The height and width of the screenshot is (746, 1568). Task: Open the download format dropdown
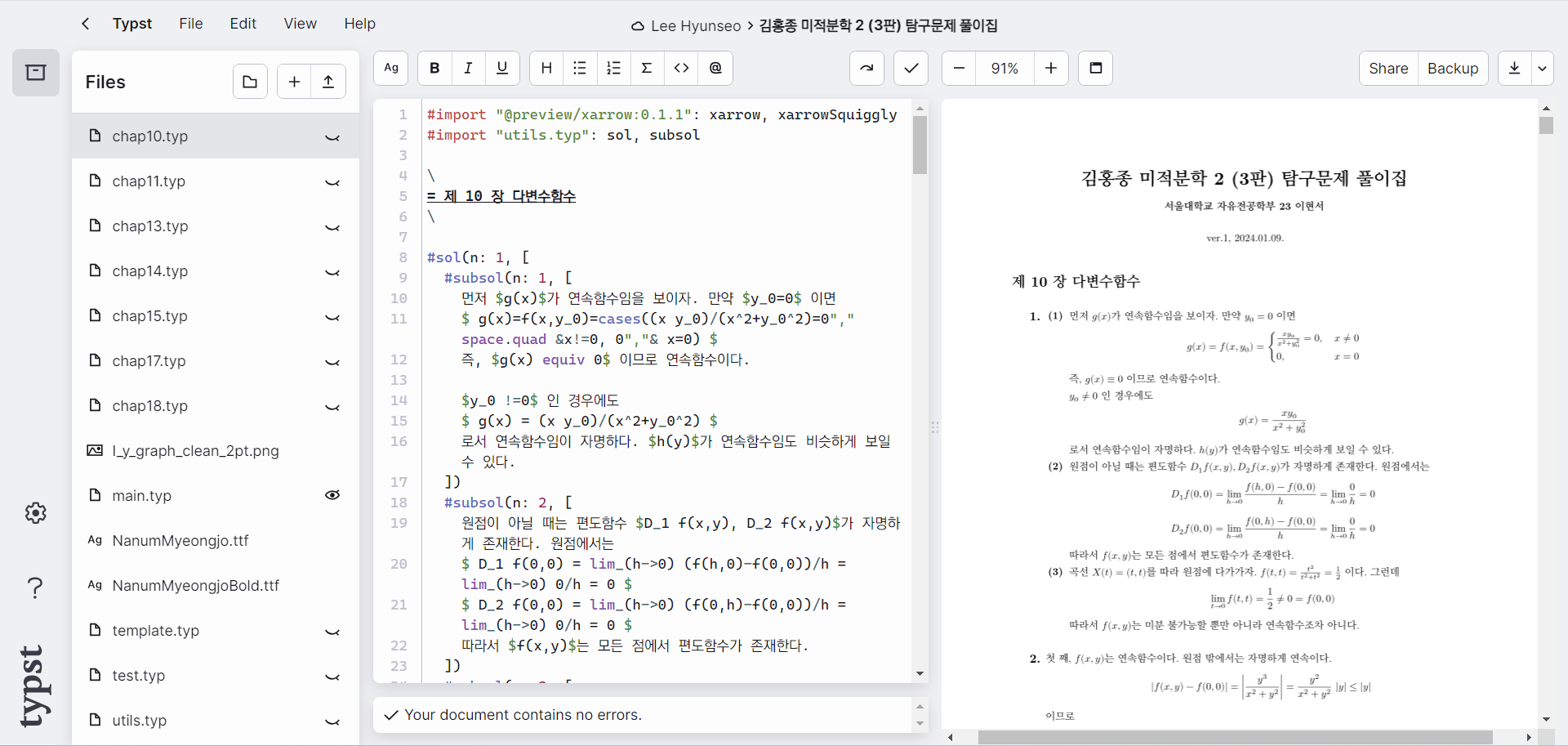pos(1543,68)
